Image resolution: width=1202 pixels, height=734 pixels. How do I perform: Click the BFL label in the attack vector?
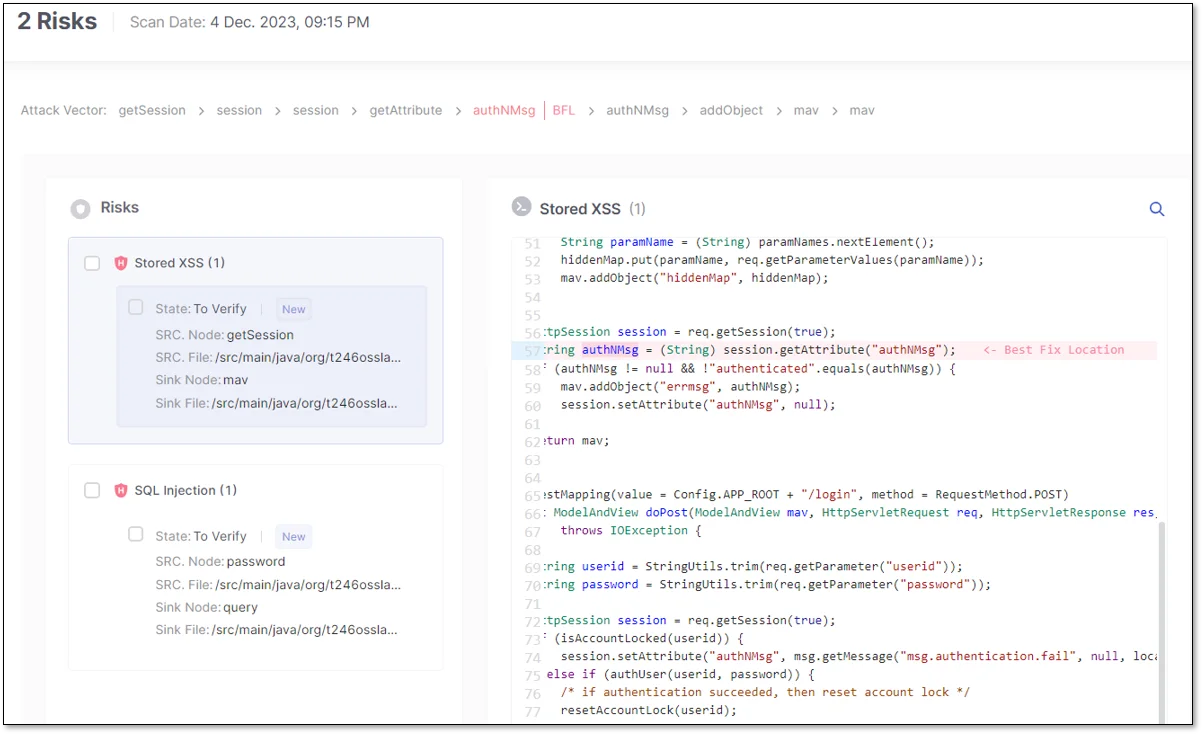point(563,110)
